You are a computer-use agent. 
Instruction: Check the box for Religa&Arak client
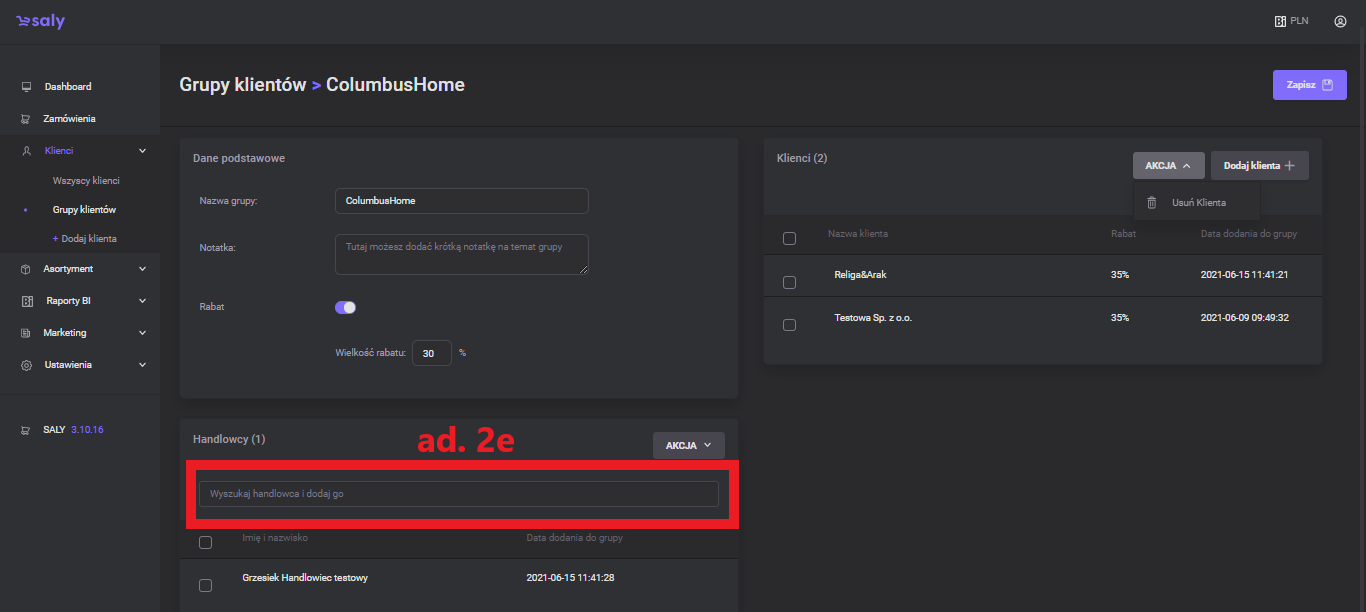point(789,283)
